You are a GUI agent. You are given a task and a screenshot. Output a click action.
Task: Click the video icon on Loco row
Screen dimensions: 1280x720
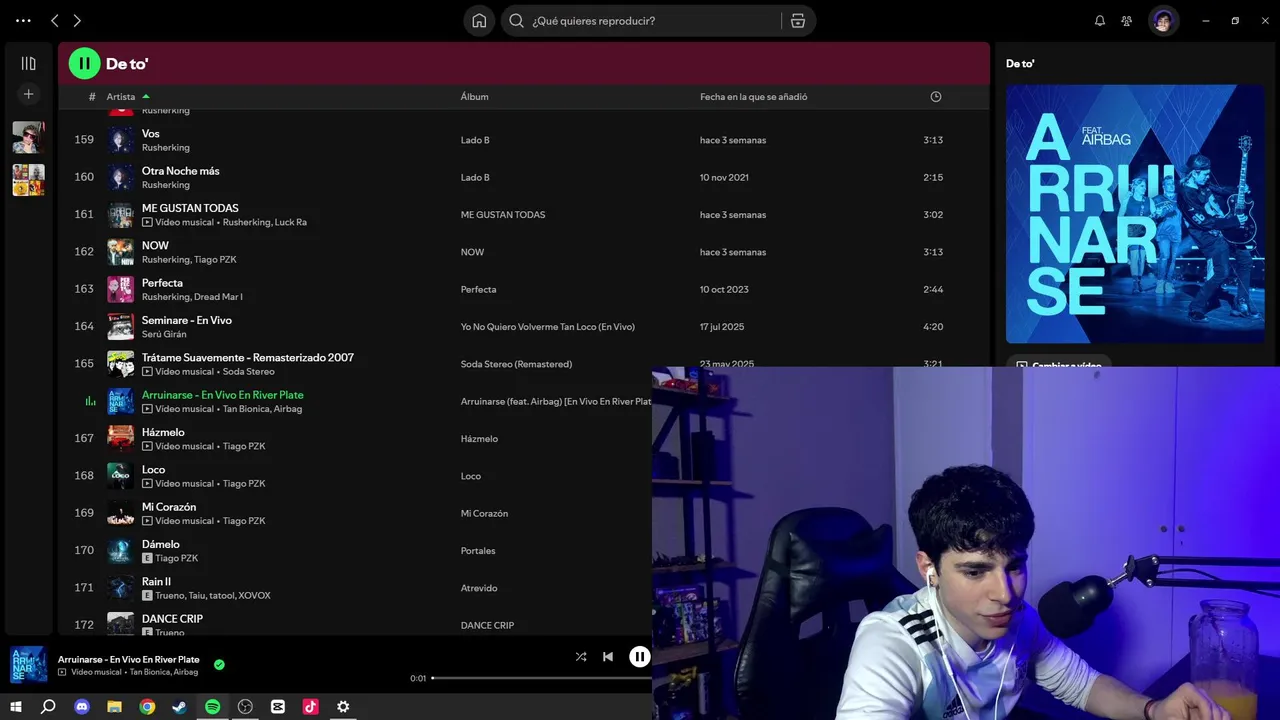147,484
